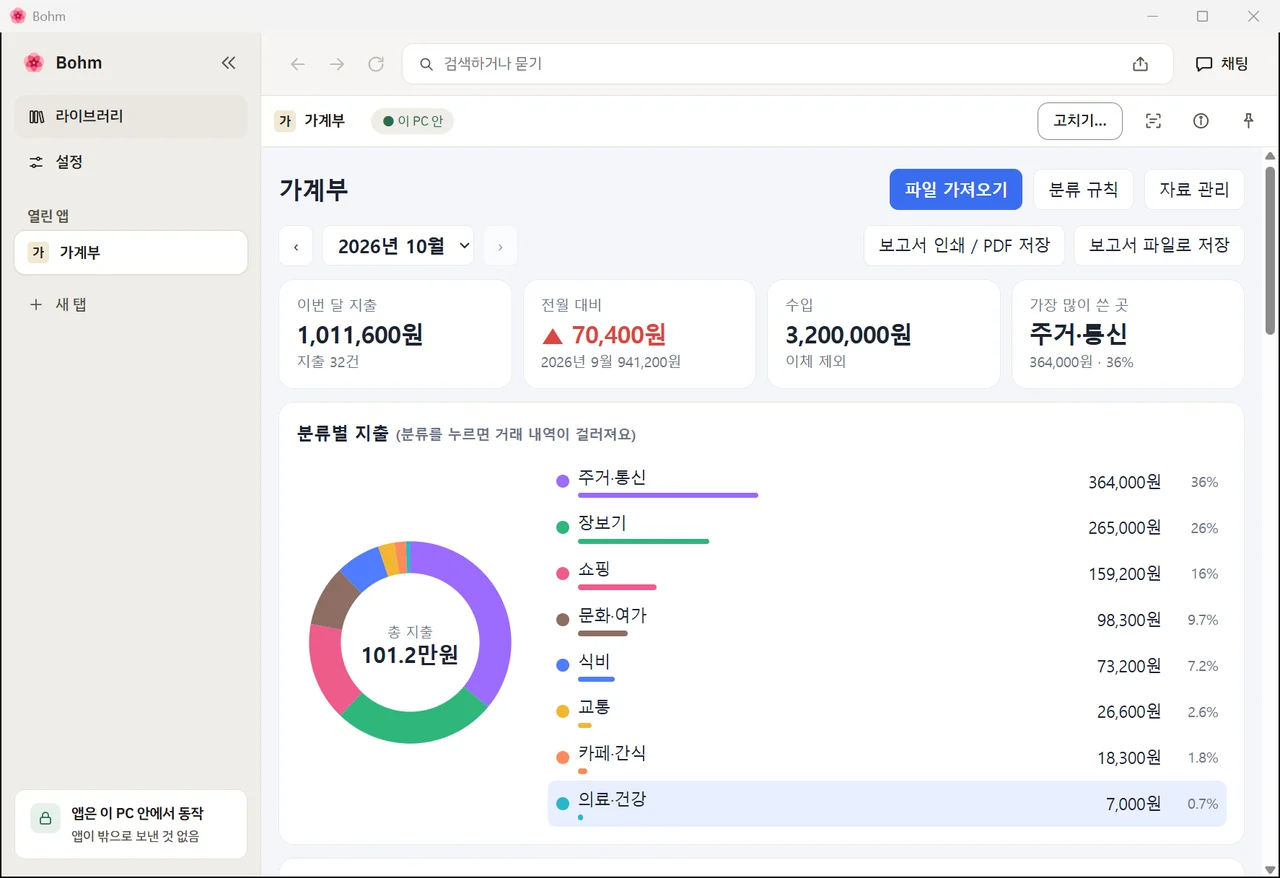Click 보고서 파일로 저장

1159,246
